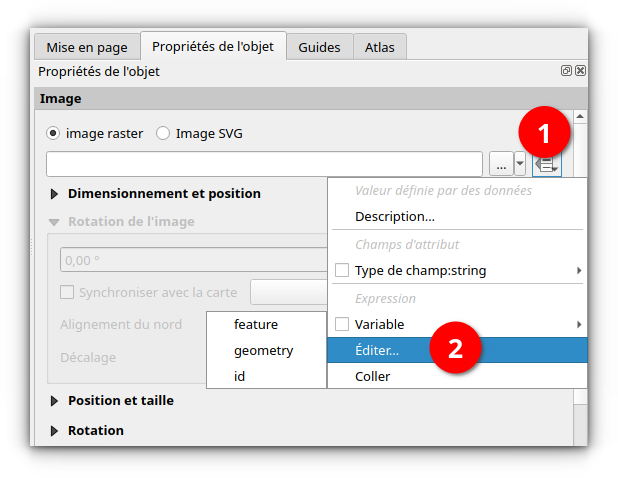
Task: Close the Propriétés de l'objet panel
Action: tap(580, 72)
